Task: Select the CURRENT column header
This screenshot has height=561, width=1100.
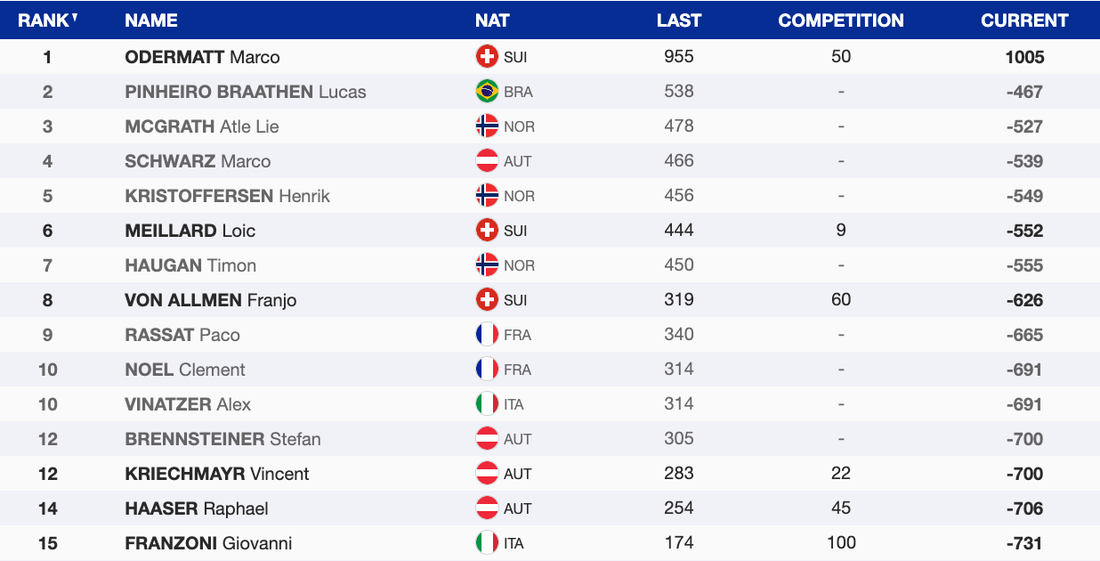Action: coord(1024,20)
